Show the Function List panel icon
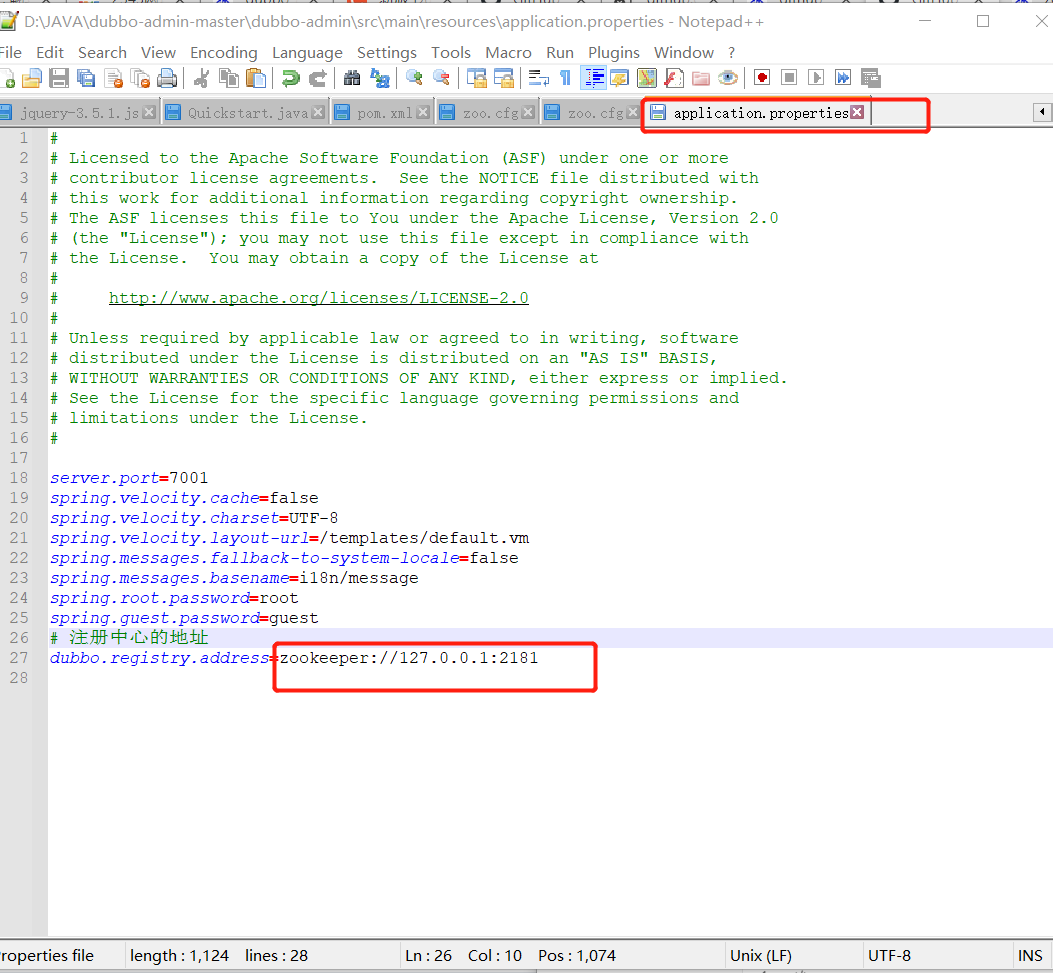The width and height of the screenshot is (1053, 973). pos(674,79)
